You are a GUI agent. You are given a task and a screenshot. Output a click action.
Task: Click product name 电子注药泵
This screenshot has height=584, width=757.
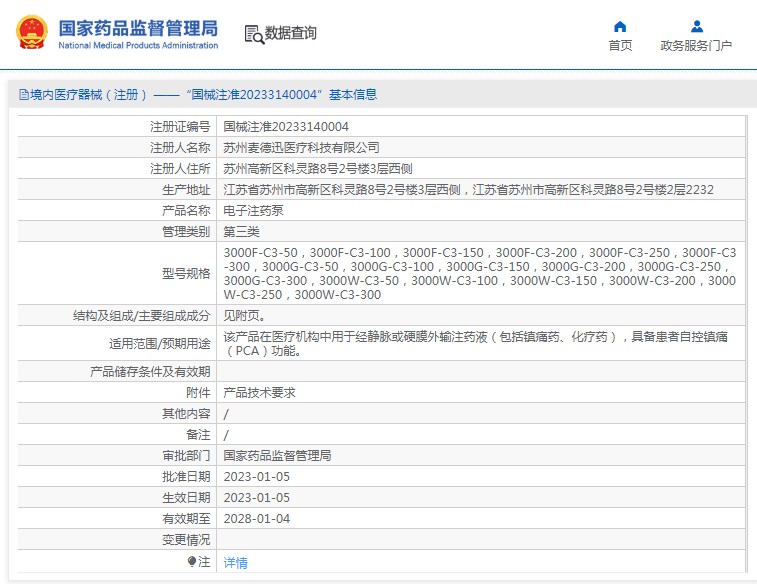tap(253, 211)
